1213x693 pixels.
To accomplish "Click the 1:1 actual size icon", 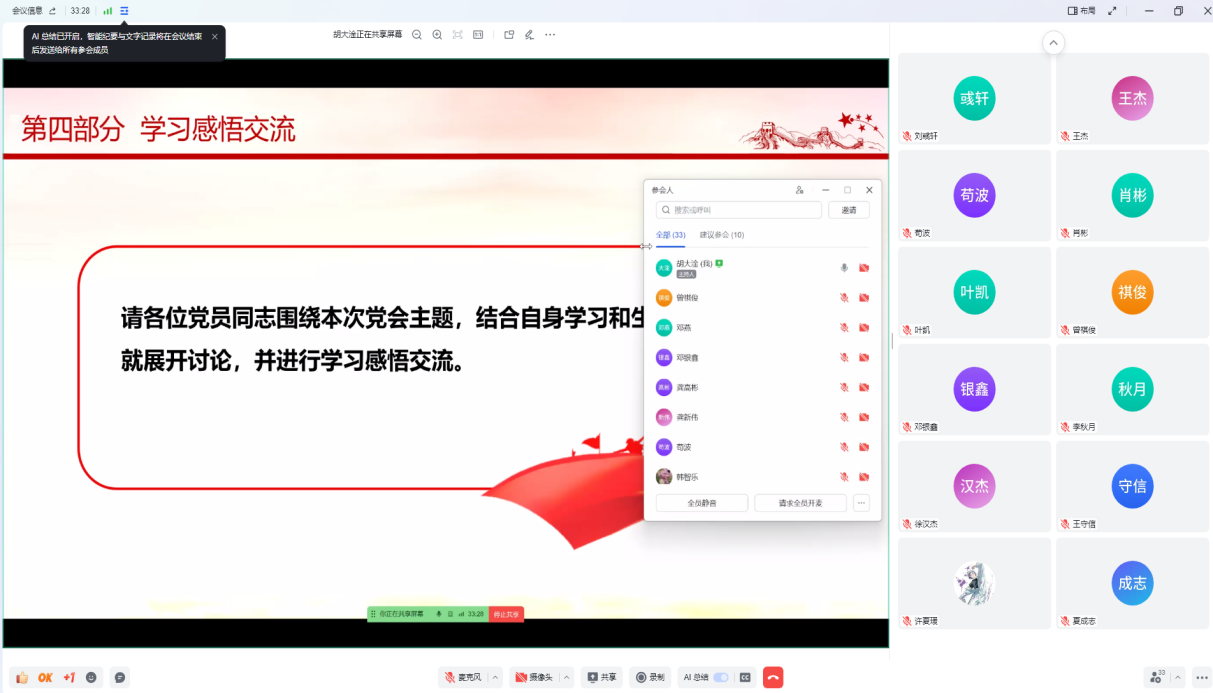I will tap(477, 34).
